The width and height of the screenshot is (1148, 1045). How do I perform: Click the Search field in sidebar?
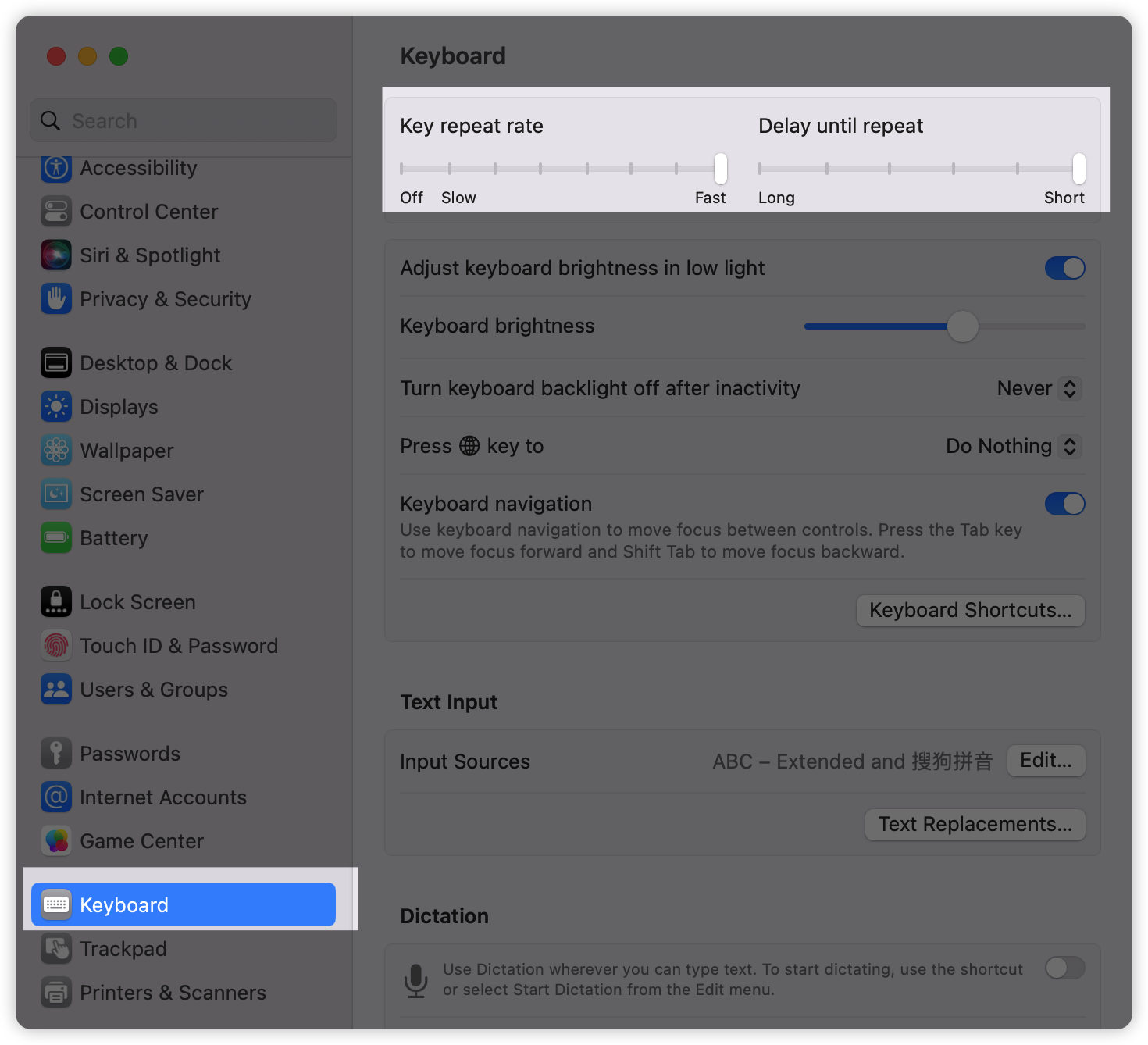click(184, 121)
